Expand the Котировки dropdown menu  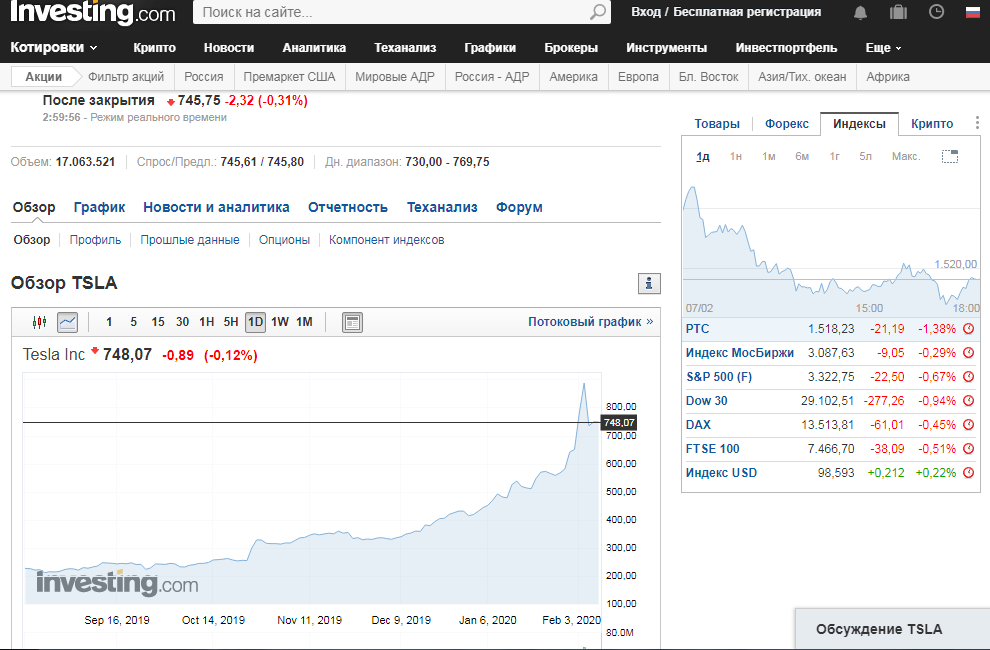point(54,47)
